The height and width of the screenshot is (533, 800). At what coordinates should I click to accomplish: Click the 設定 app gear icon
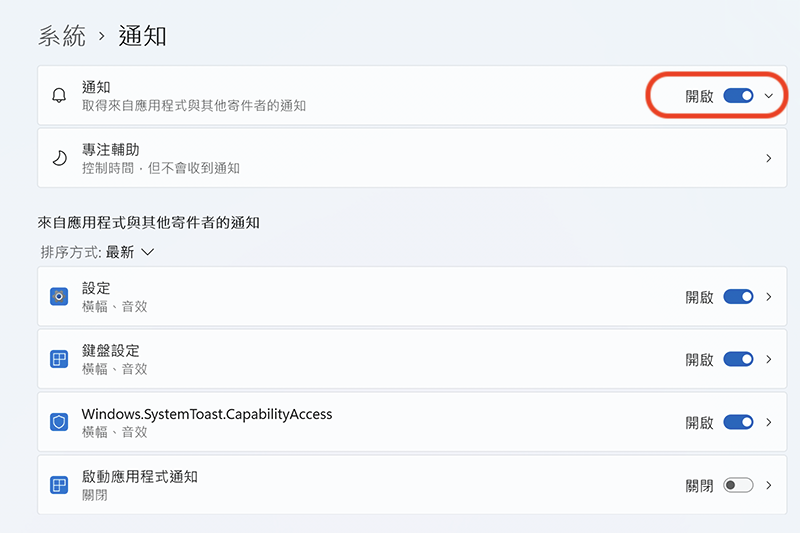(x=59, y=297)
